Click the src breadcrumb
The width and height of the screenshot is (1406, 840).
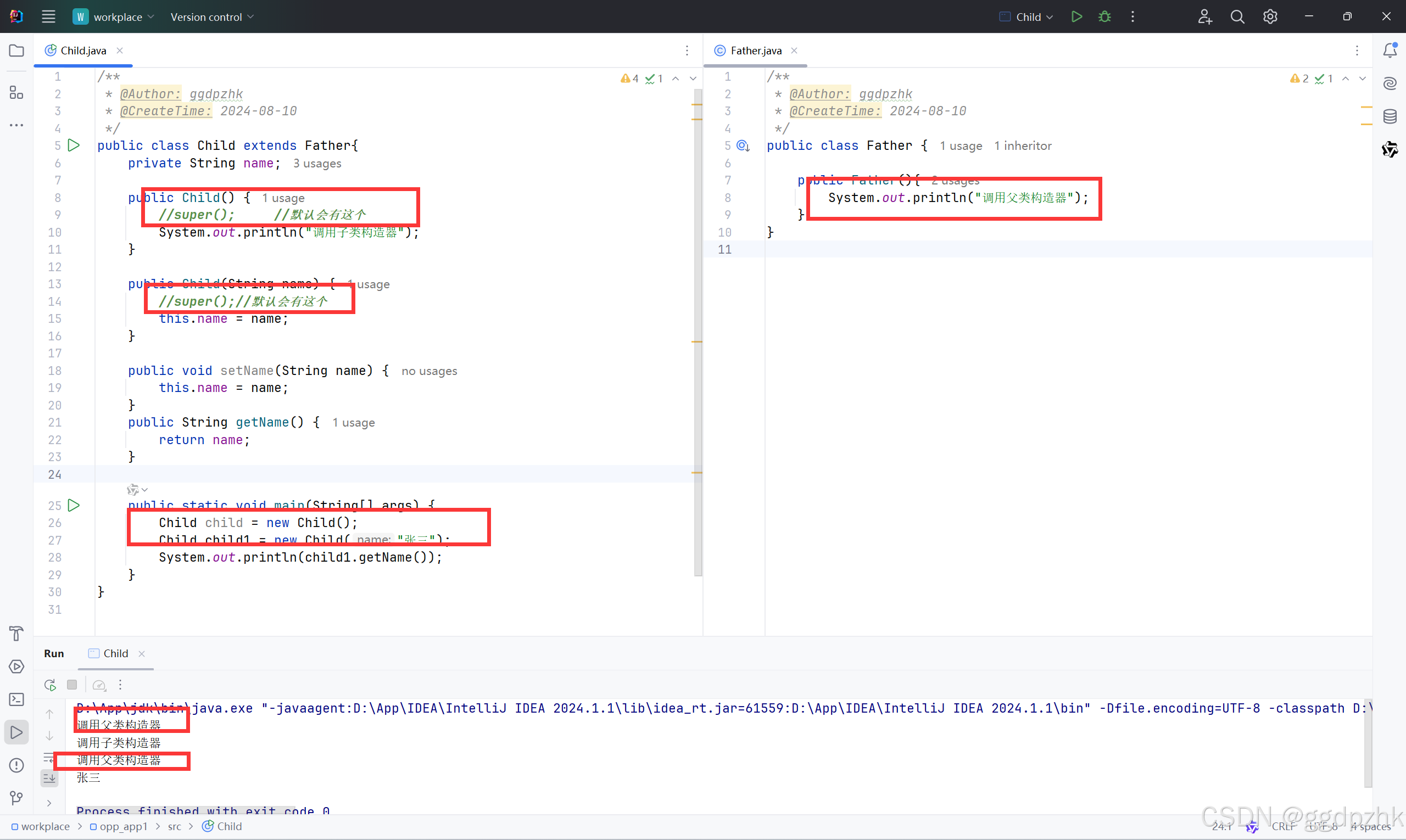tap(175, 826)
